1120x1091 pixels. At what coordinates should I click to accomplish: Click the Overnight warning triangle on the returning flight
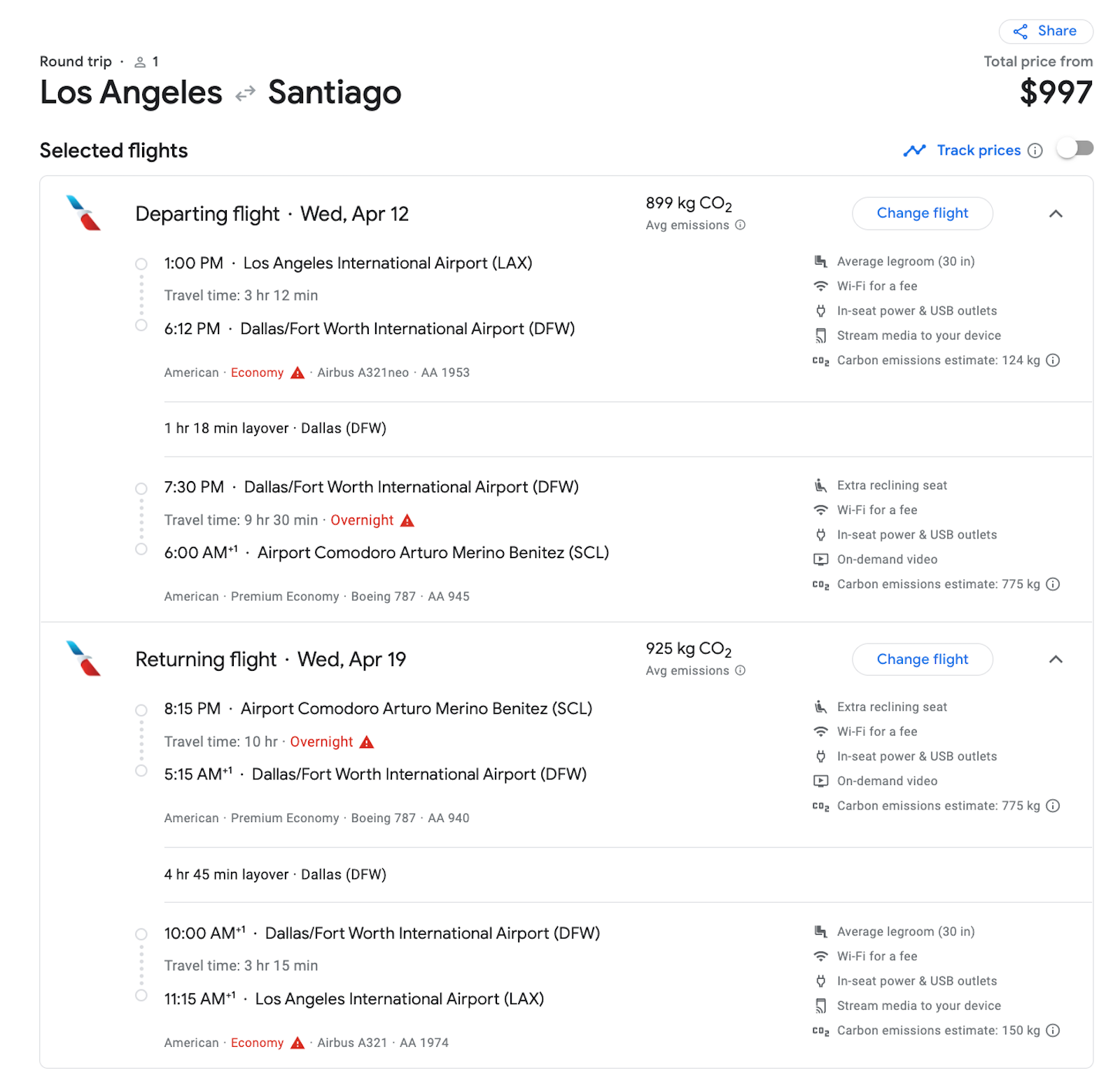[x=367, y=742]
